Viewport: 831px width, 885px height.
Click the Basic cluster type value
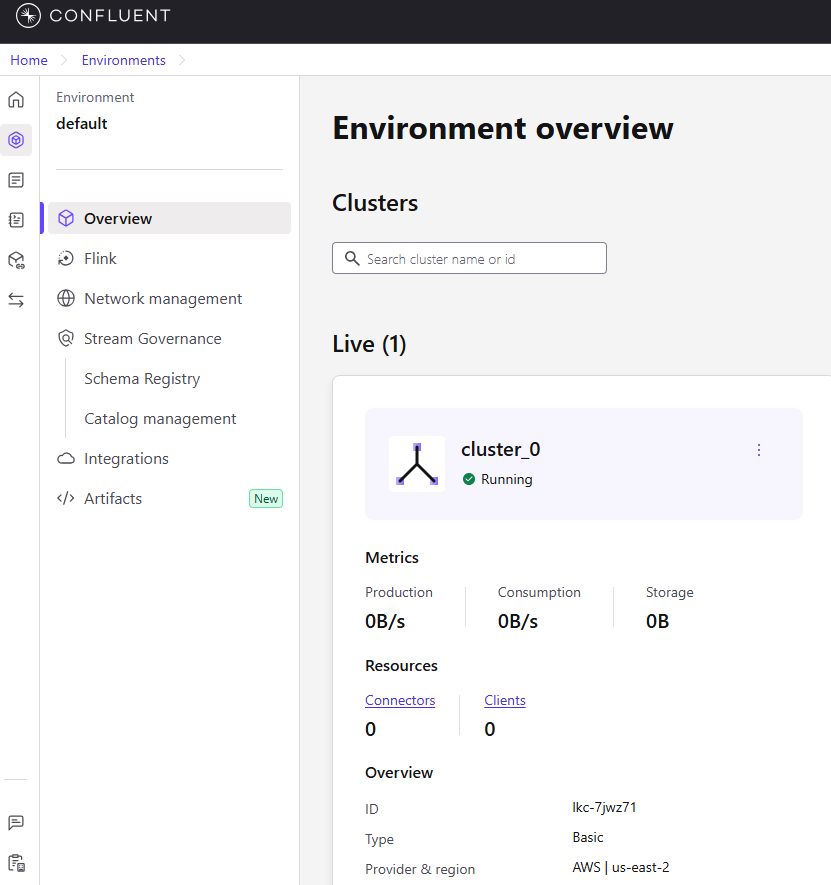pos(588,837)
